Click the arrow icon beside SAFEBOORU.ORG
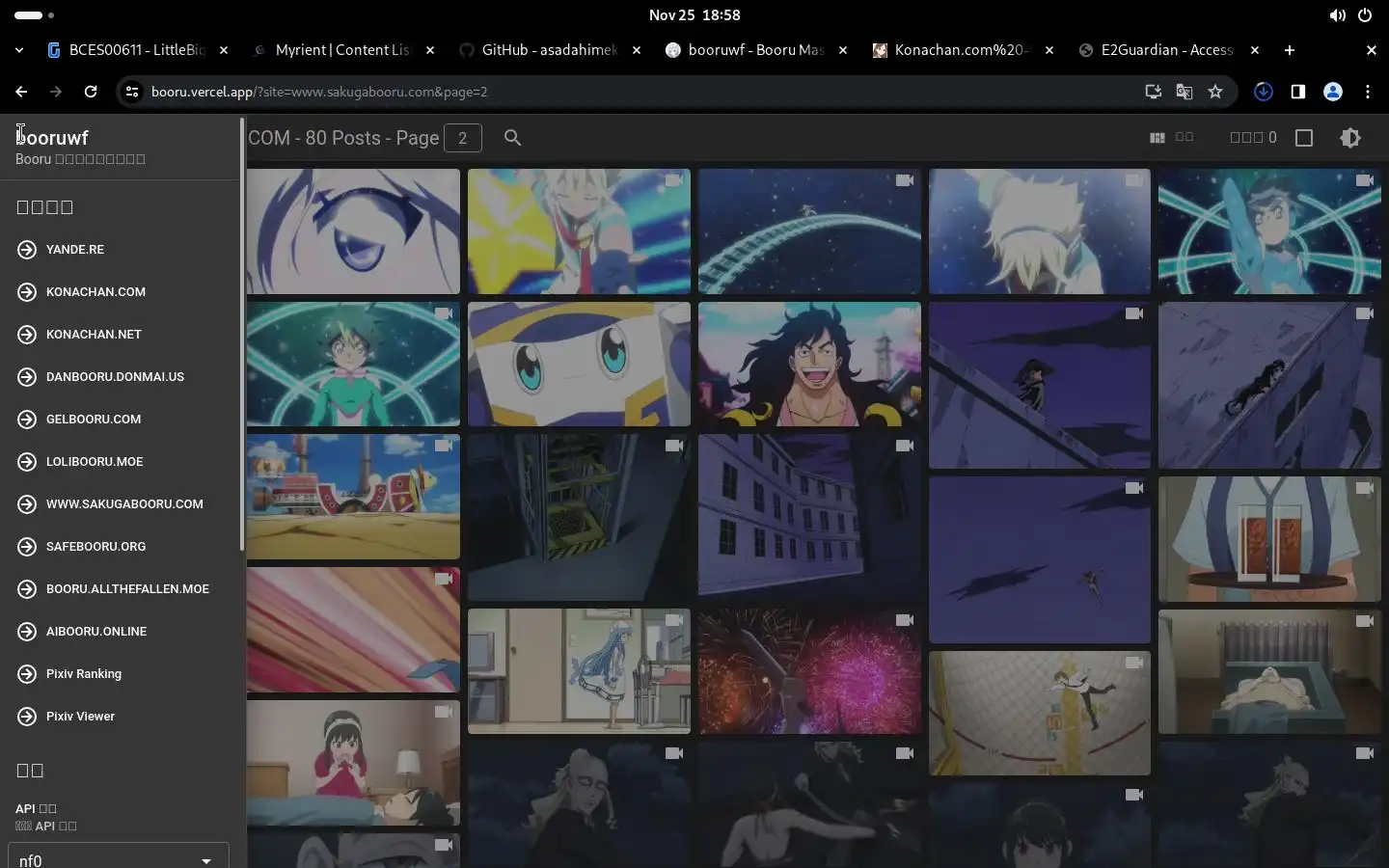 (x=27, y=547)
